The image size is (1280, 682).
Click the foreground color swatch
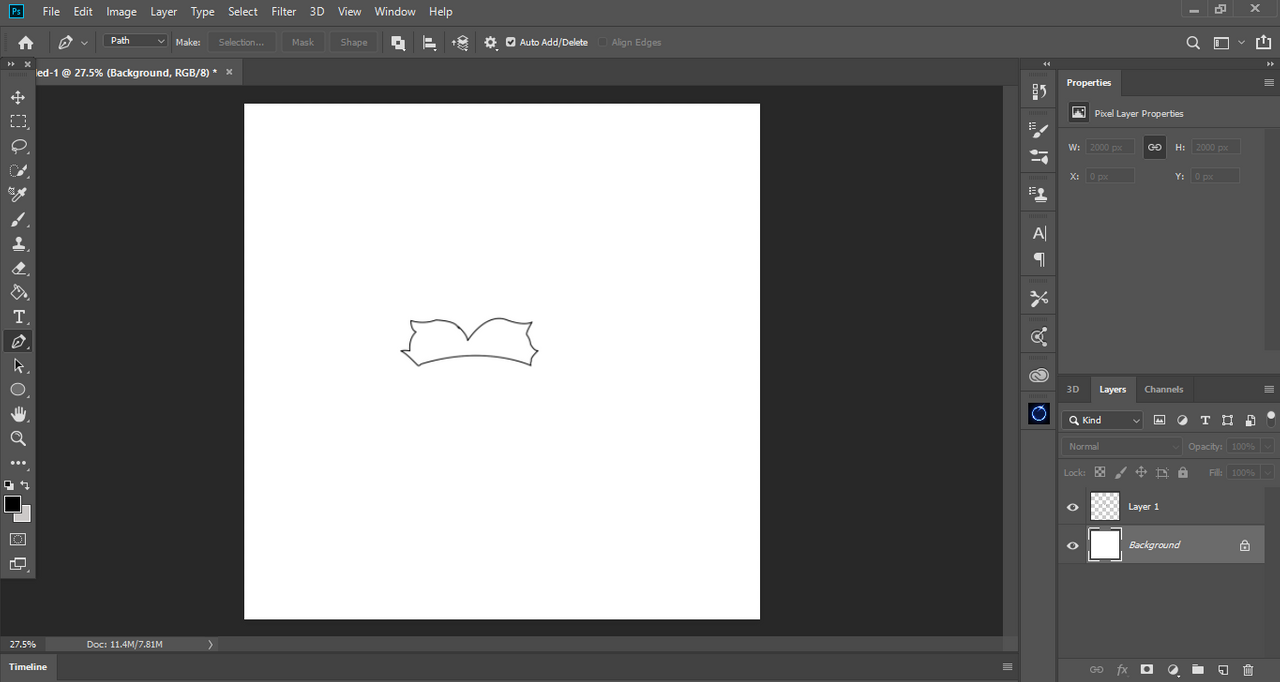12,504
